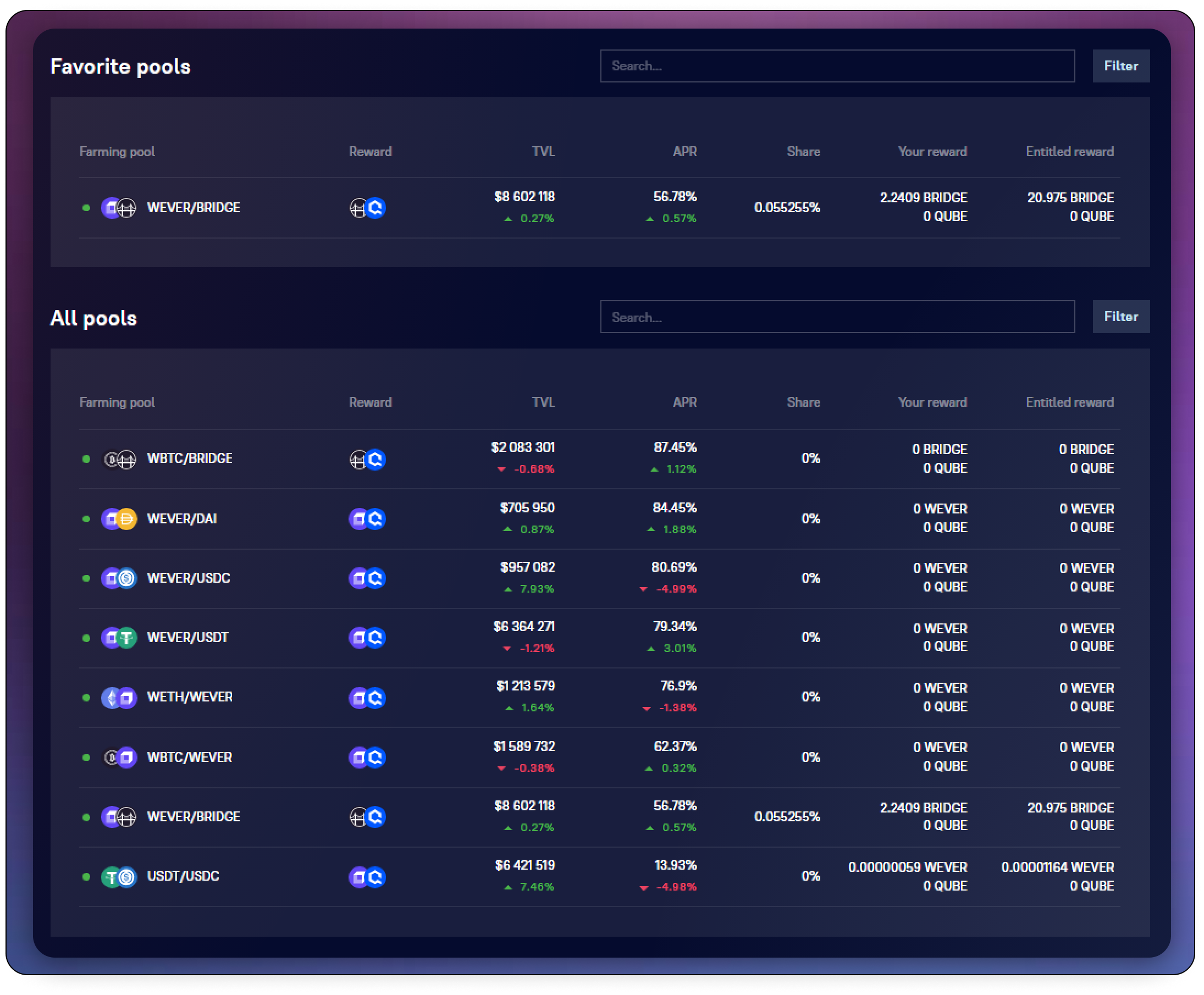Click reward token icons in WBTC/BRIDGE row
1204x995 pixels.
click(x=367, y=459)
